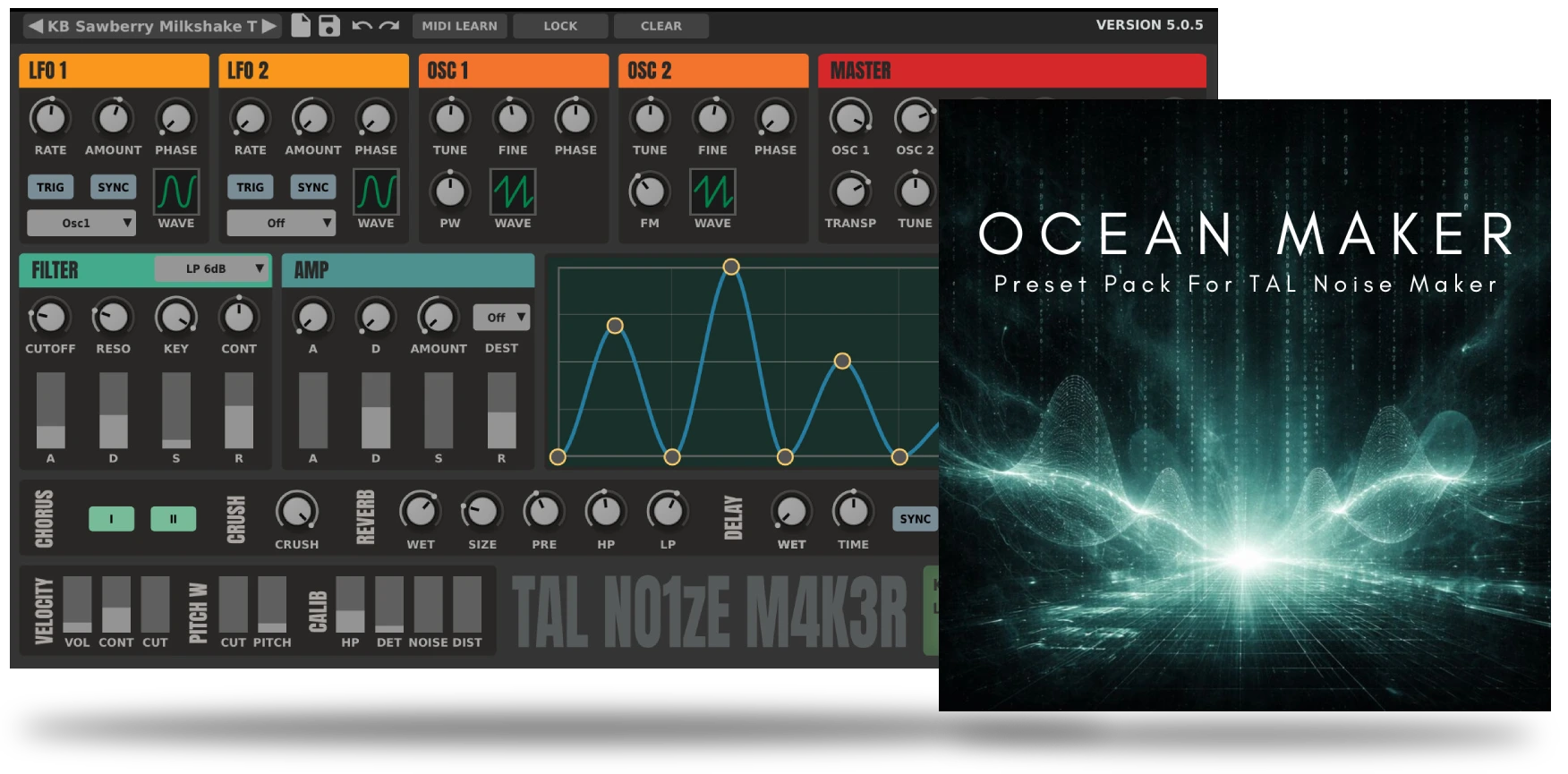Click the OSC 1 TUNE knob
Viewport: 1568px width, 774px height.
point(450,117)
